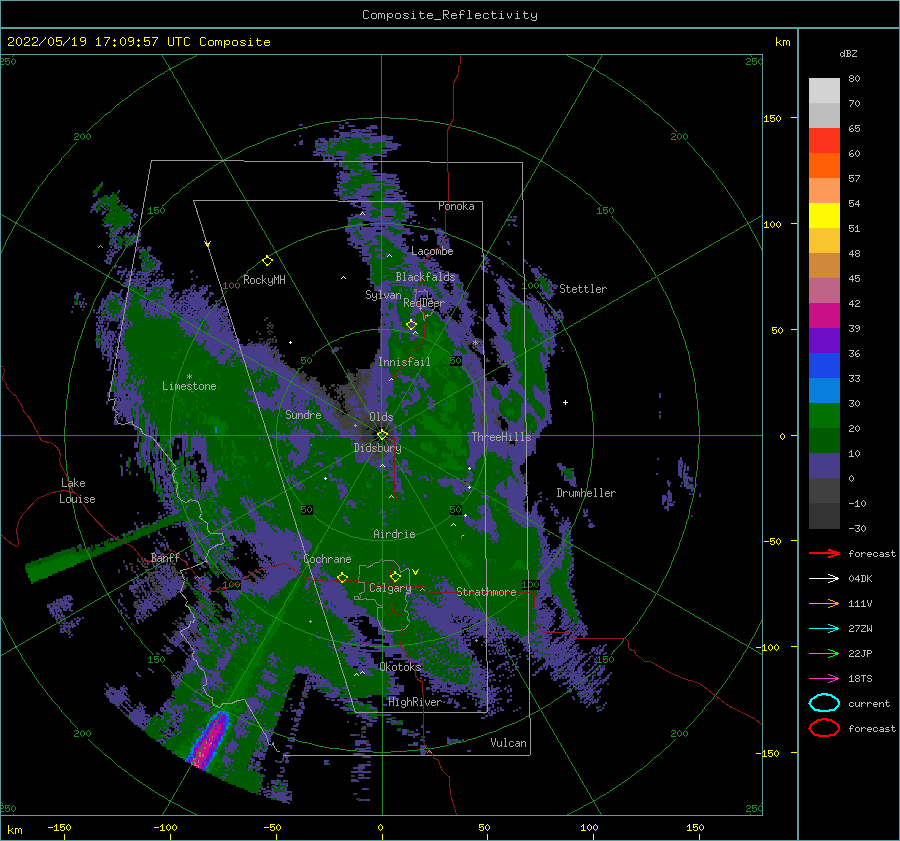Viewport: 900px width, 841px height.
Task: Click the Composite_Reflectivity title text
Action: point(450,15)
